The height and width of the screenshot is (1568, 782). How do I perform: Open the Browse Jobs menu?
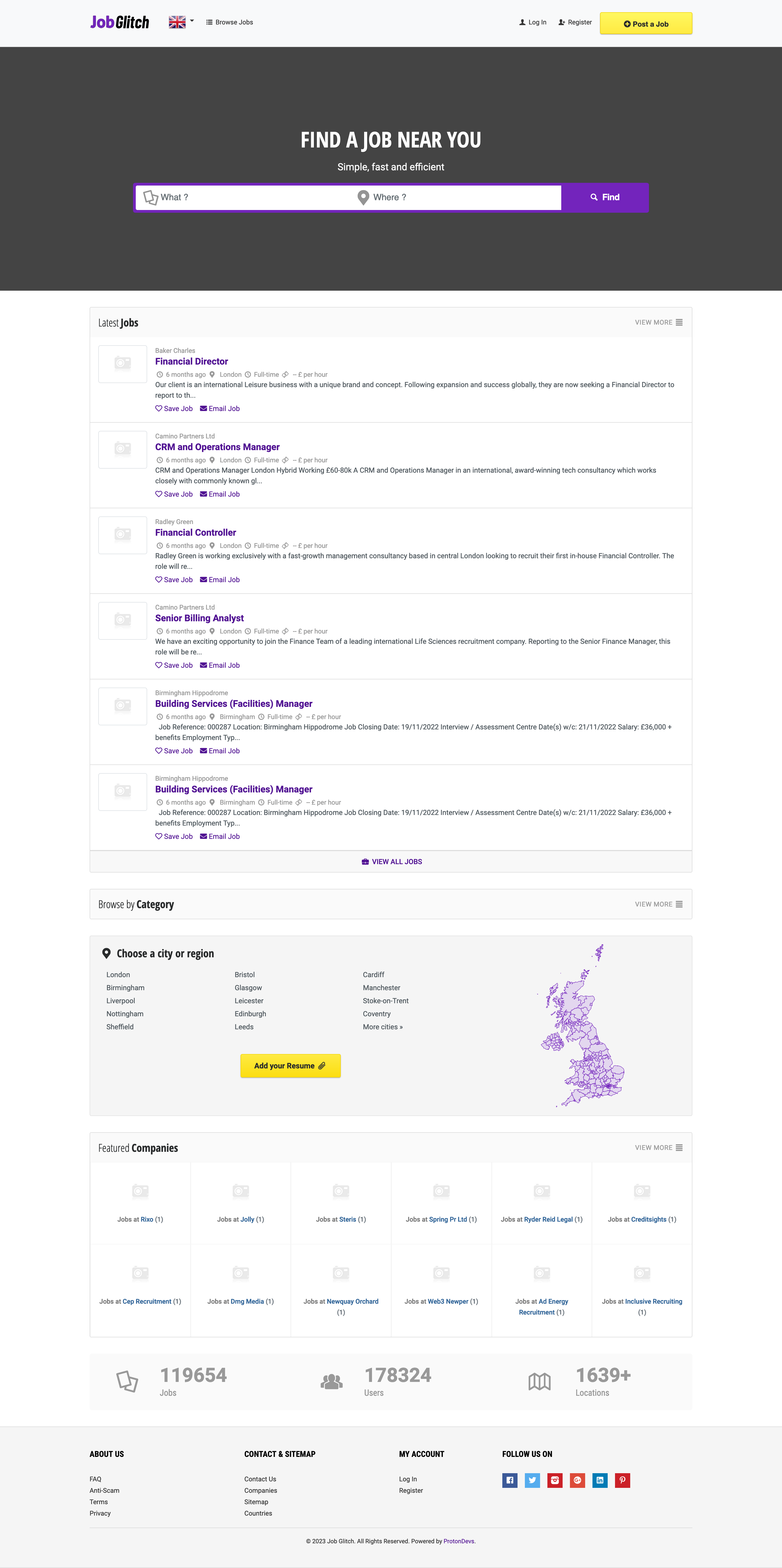coord(229,22)
